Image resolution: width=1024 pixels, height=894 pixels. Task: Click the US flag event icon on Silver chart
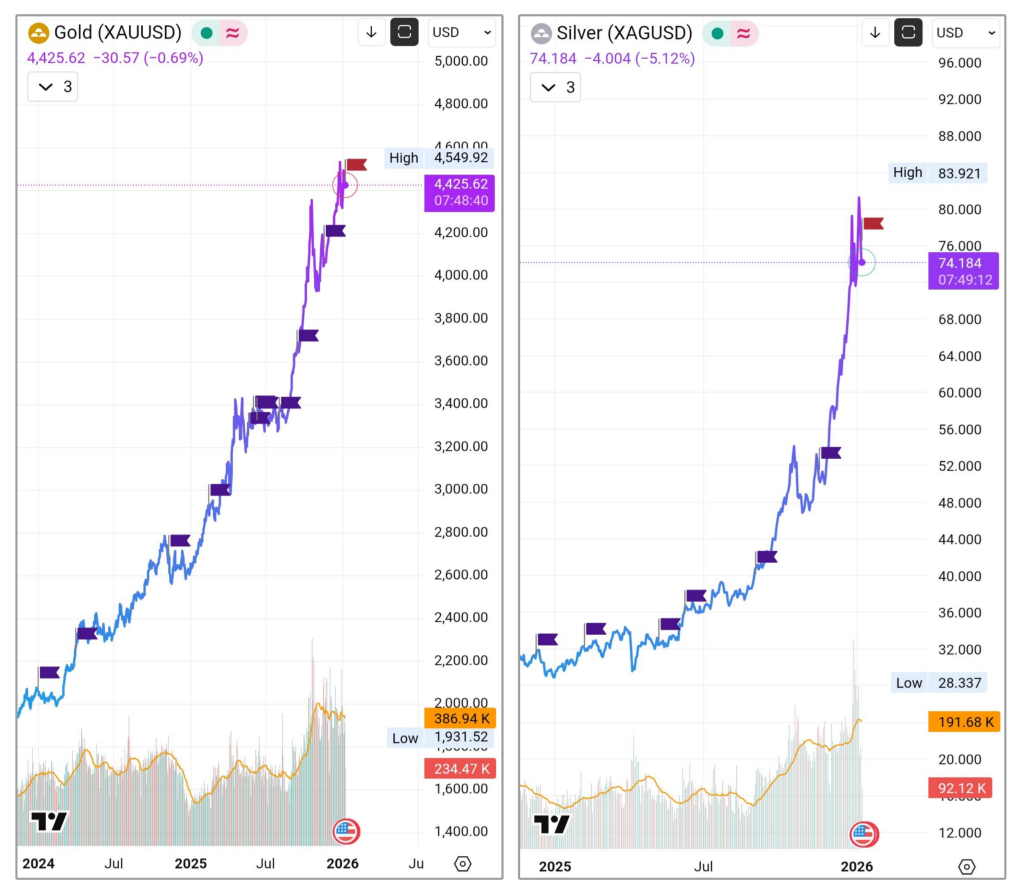[x=863, y=834]
